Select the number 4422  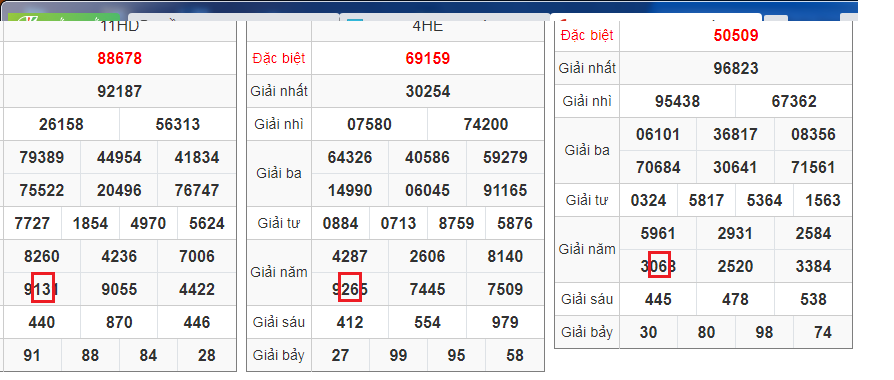197,290
